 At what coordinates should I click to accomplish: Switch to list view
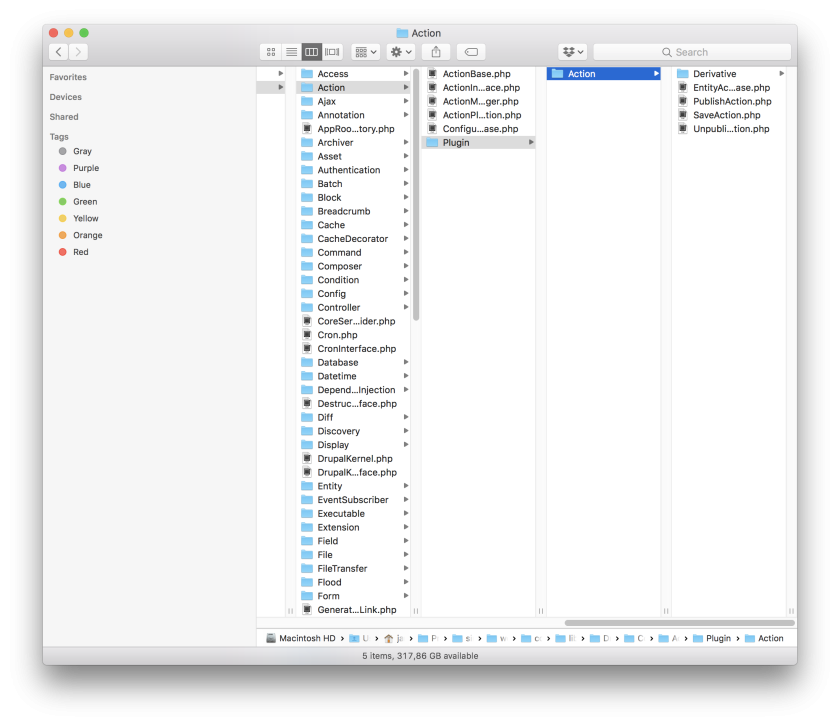coord(291,52)
